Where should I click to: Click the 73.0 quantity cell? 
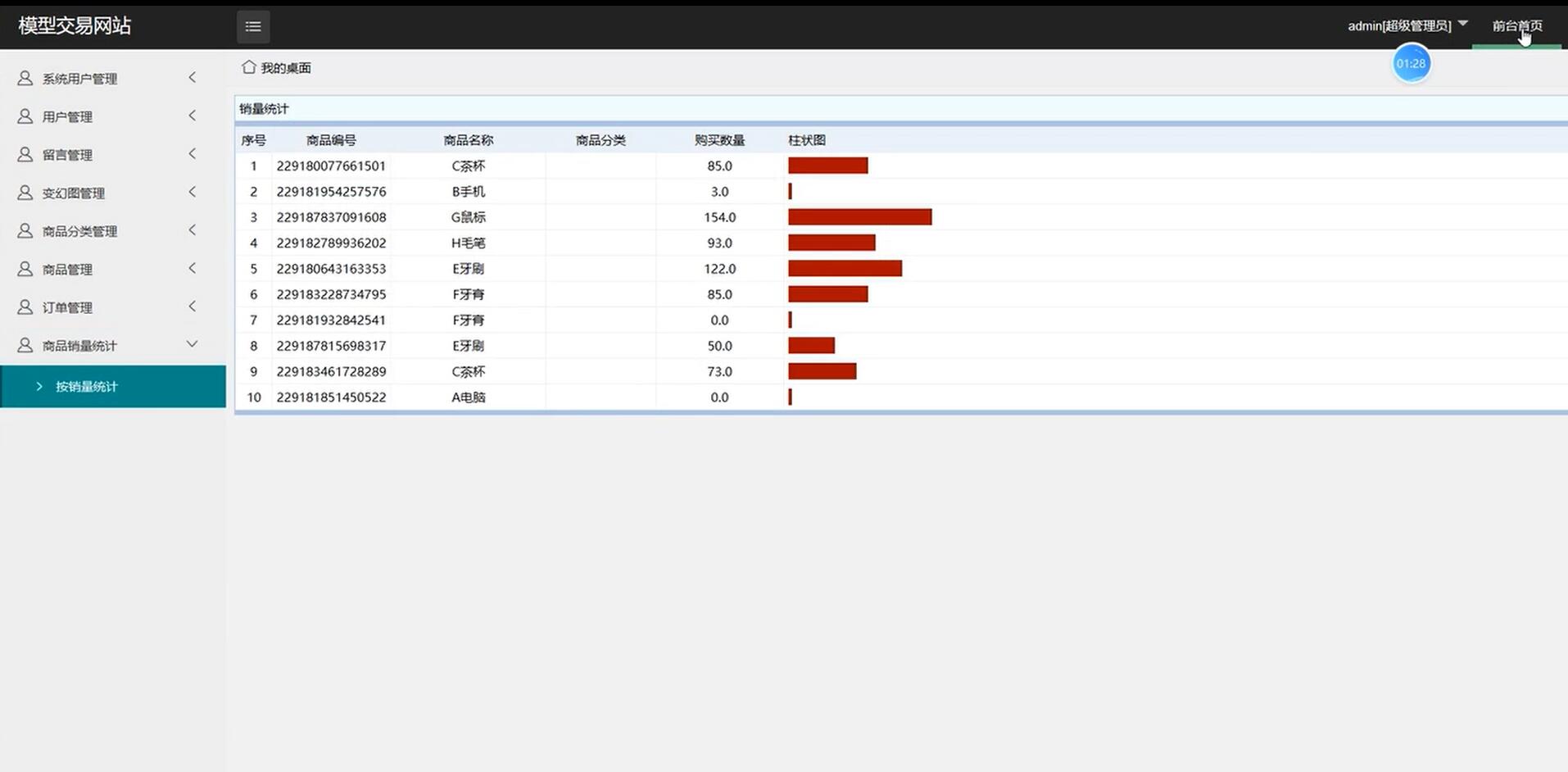[x=719, y=371]
